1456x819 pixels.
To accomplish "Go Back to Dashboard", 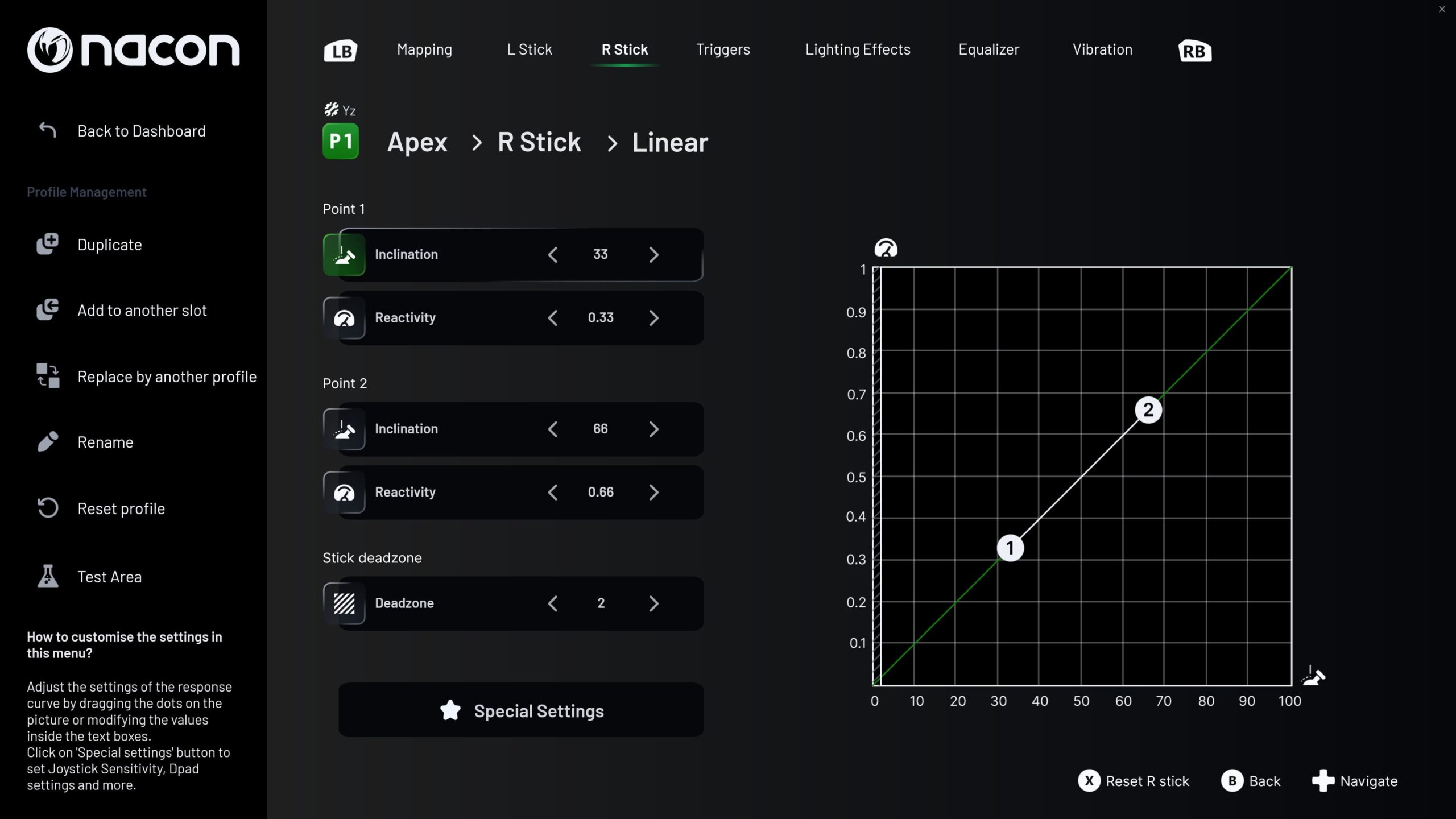I will click(141, 131).
